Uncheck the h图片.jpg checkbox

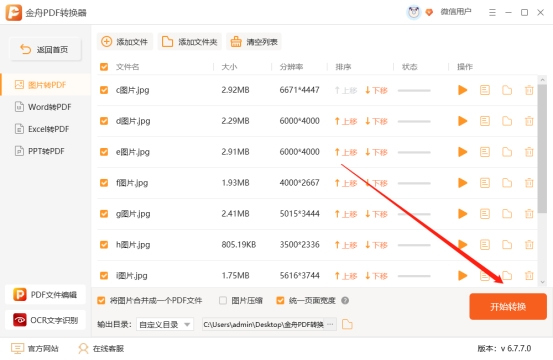coord(104,245)
